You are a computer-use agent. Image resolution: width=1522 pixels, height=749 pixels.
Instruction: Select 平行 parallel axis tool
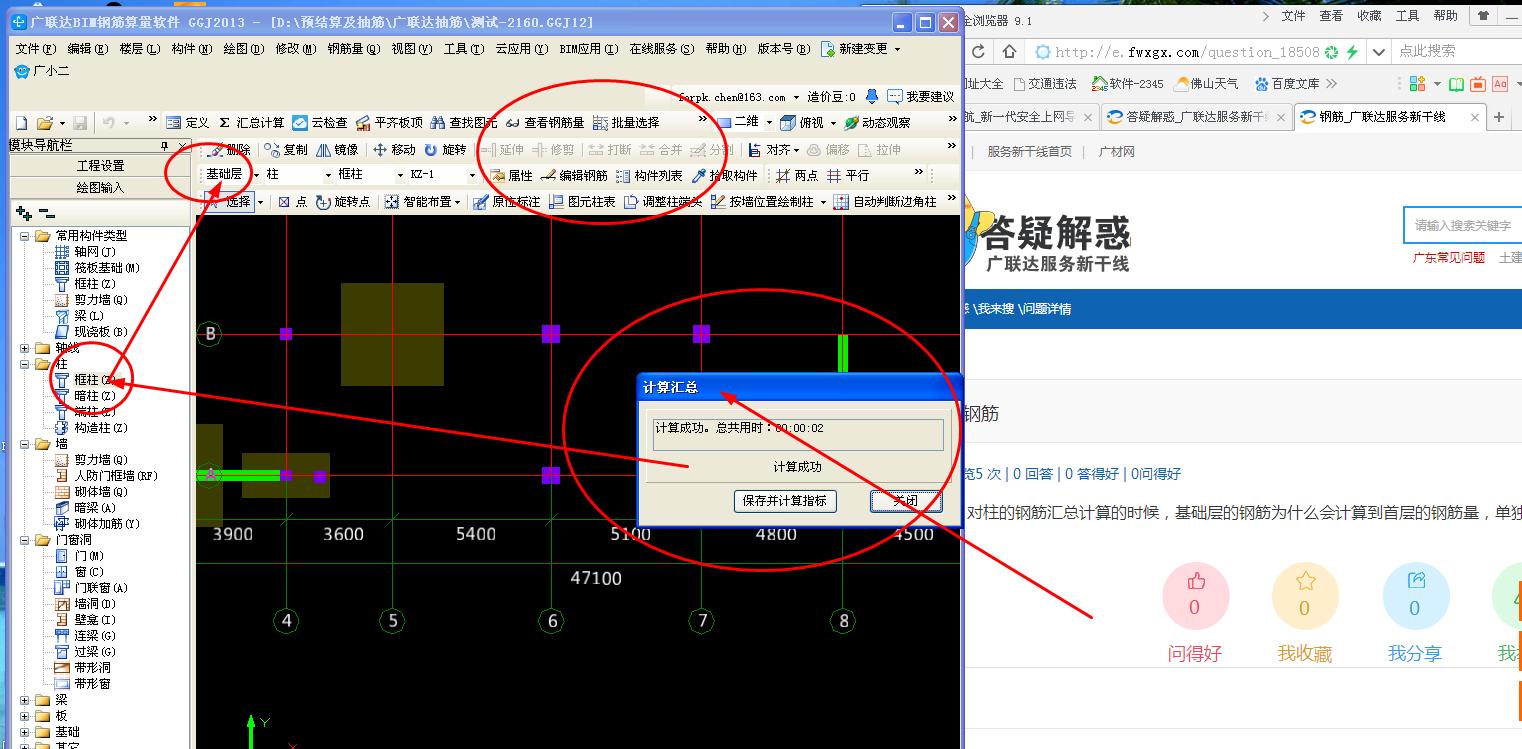(848, 175)
